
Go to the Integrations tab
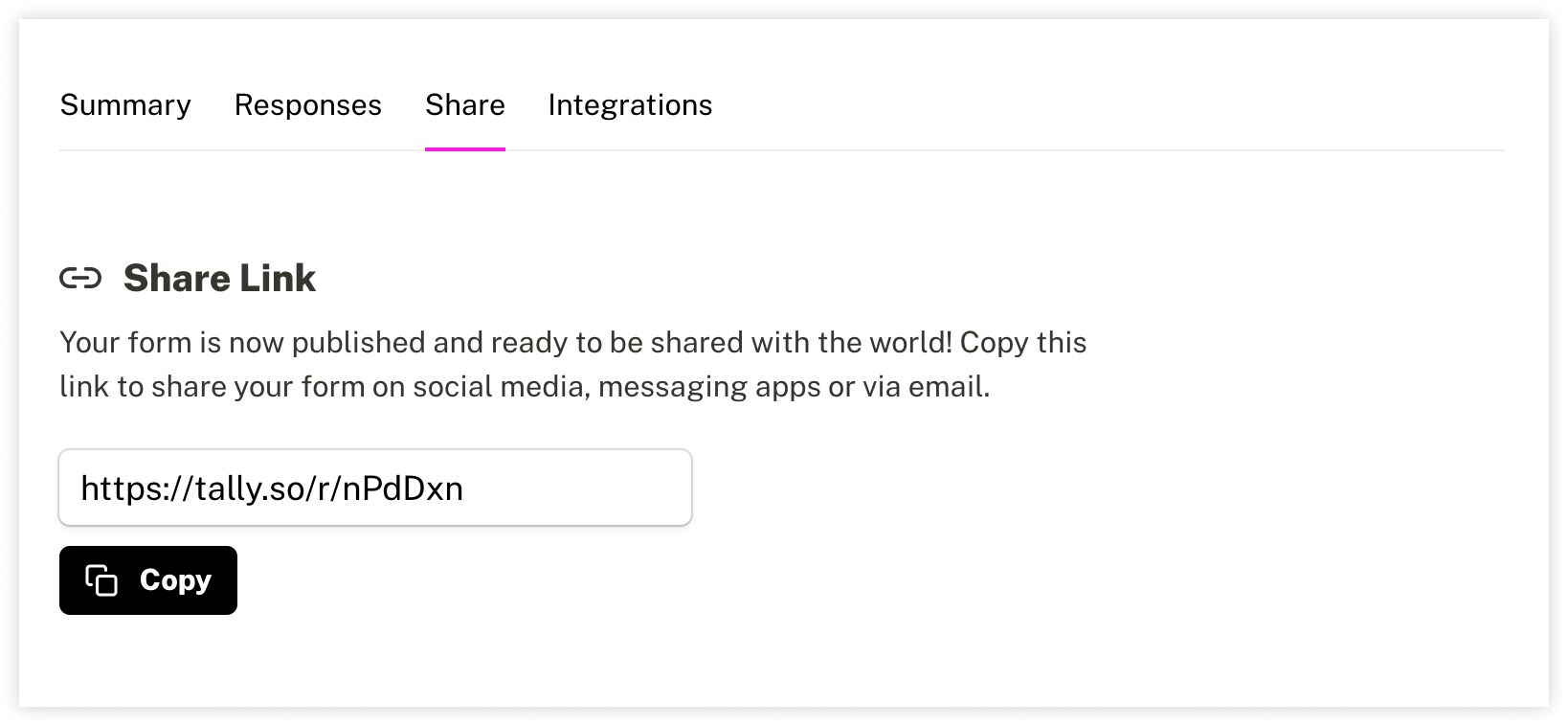click(x=630, y=104)
